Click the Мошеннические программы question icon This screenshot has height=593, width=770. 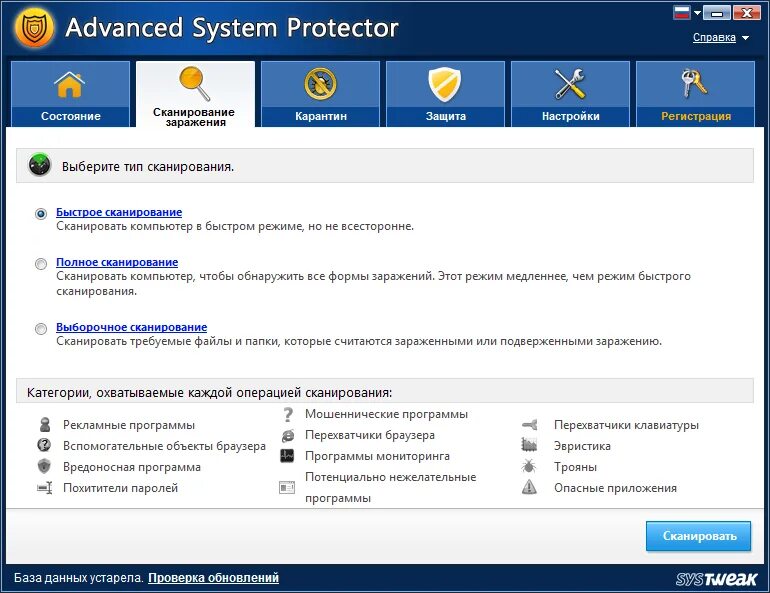coord(288,414)
